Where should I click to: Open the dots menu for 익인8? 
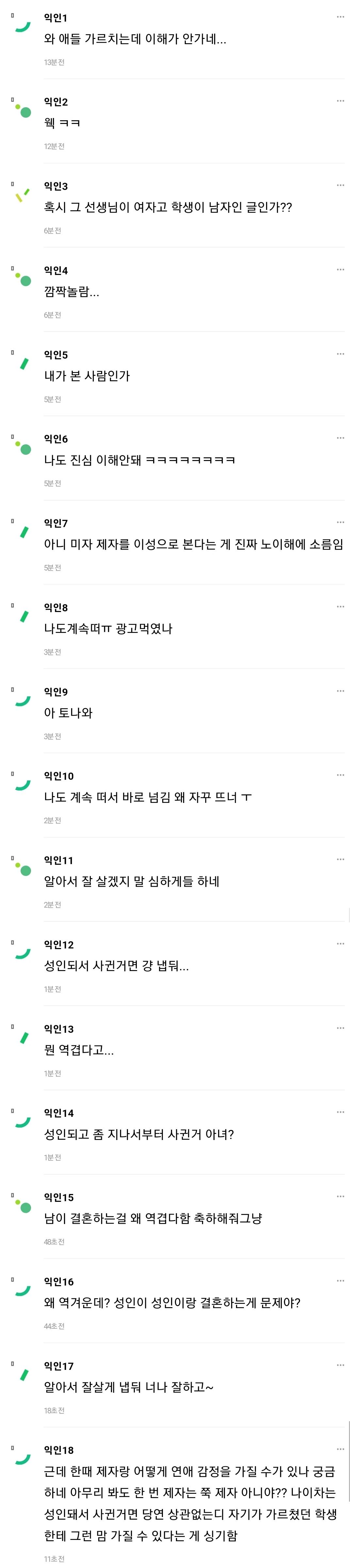pos(340,606)
